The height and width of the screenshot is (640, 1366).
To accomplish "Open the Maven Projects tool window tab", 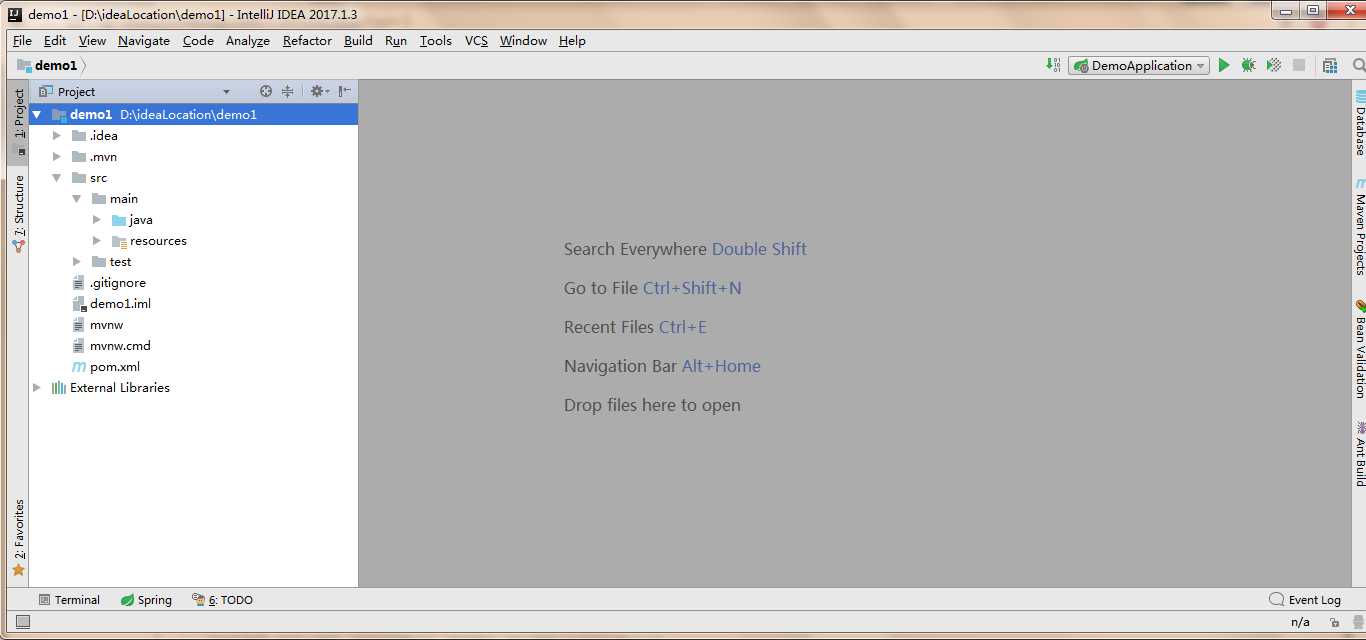I will (1360, 228).
